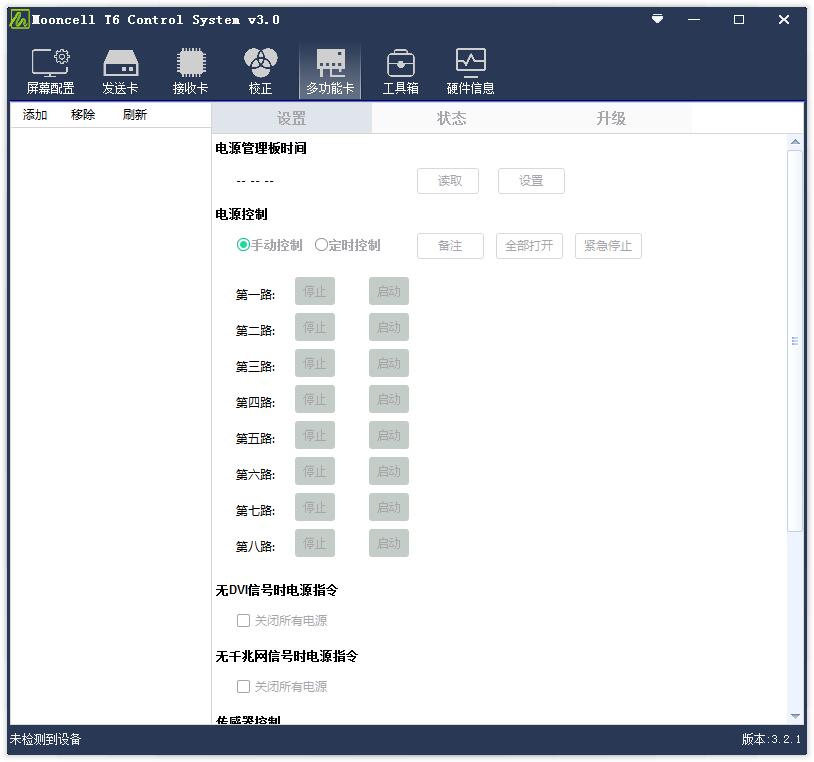Image resolution: width=814 pixels, height=762 pixels.
Task: Click 停止 for 第一路
Action: tap(315, 291)
